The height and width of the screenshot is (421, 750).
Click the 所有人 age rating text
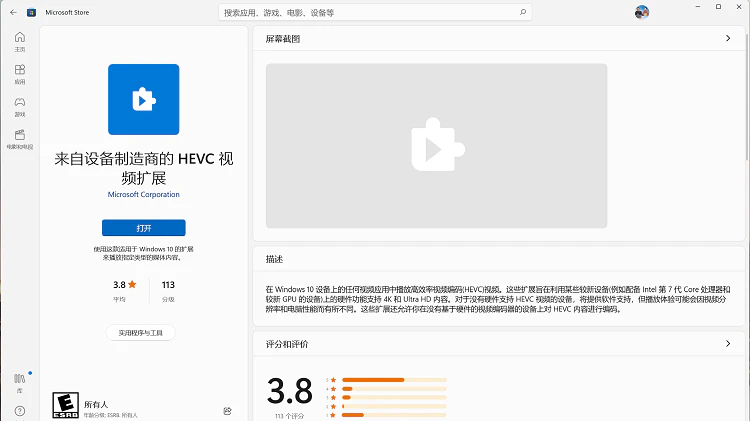click(96, 404)
